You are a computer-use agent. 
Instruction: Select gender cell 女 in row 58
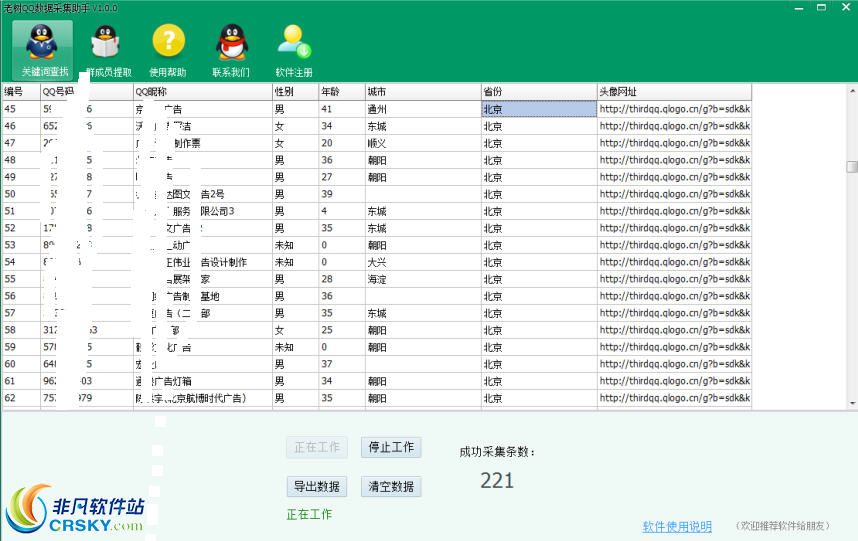[x=295, y=330]
